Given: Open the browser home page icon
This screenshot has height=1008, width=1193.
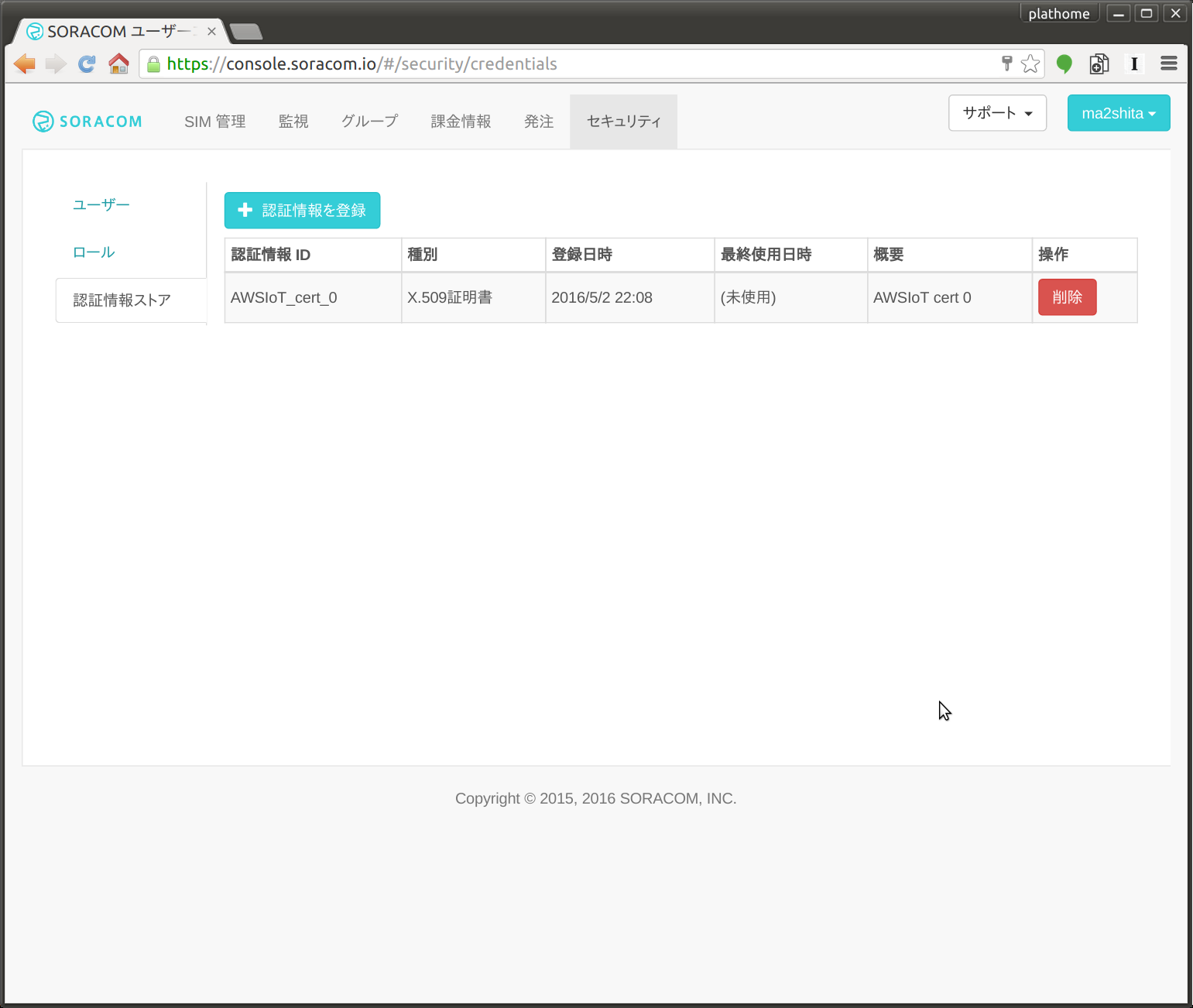Looking at the screenshot, I should pyautogui.click(x=118, y=63).
